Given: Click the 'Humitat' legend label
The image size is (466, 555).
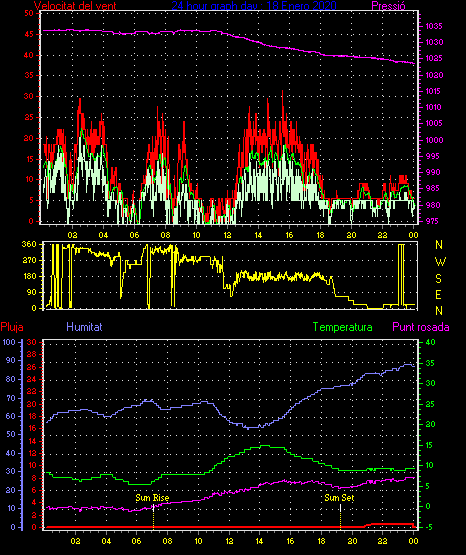Looking at the screenshot, I should [84, 327].
